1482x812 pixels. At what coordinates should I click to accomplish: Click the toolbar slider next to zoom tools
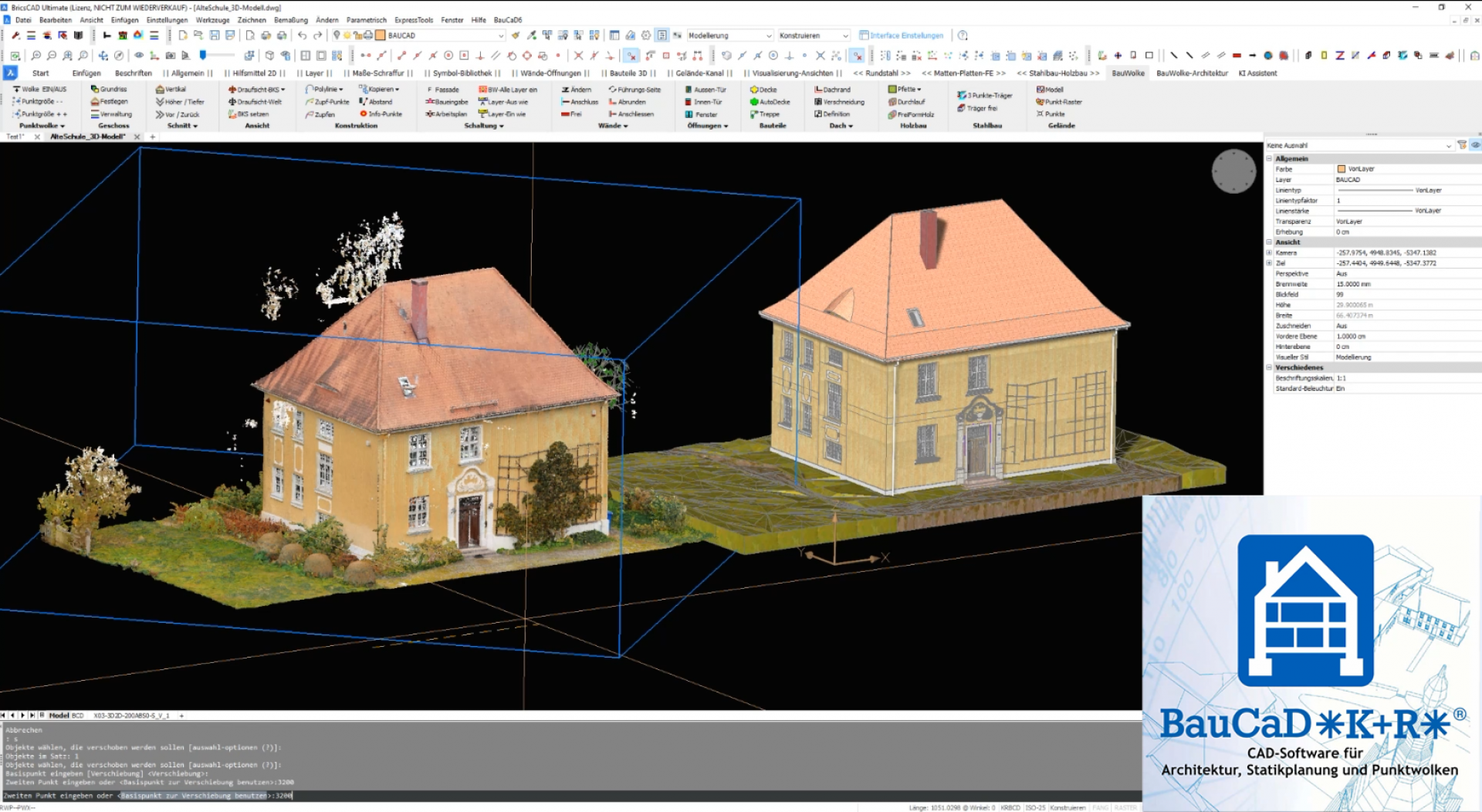pos(218,55)
